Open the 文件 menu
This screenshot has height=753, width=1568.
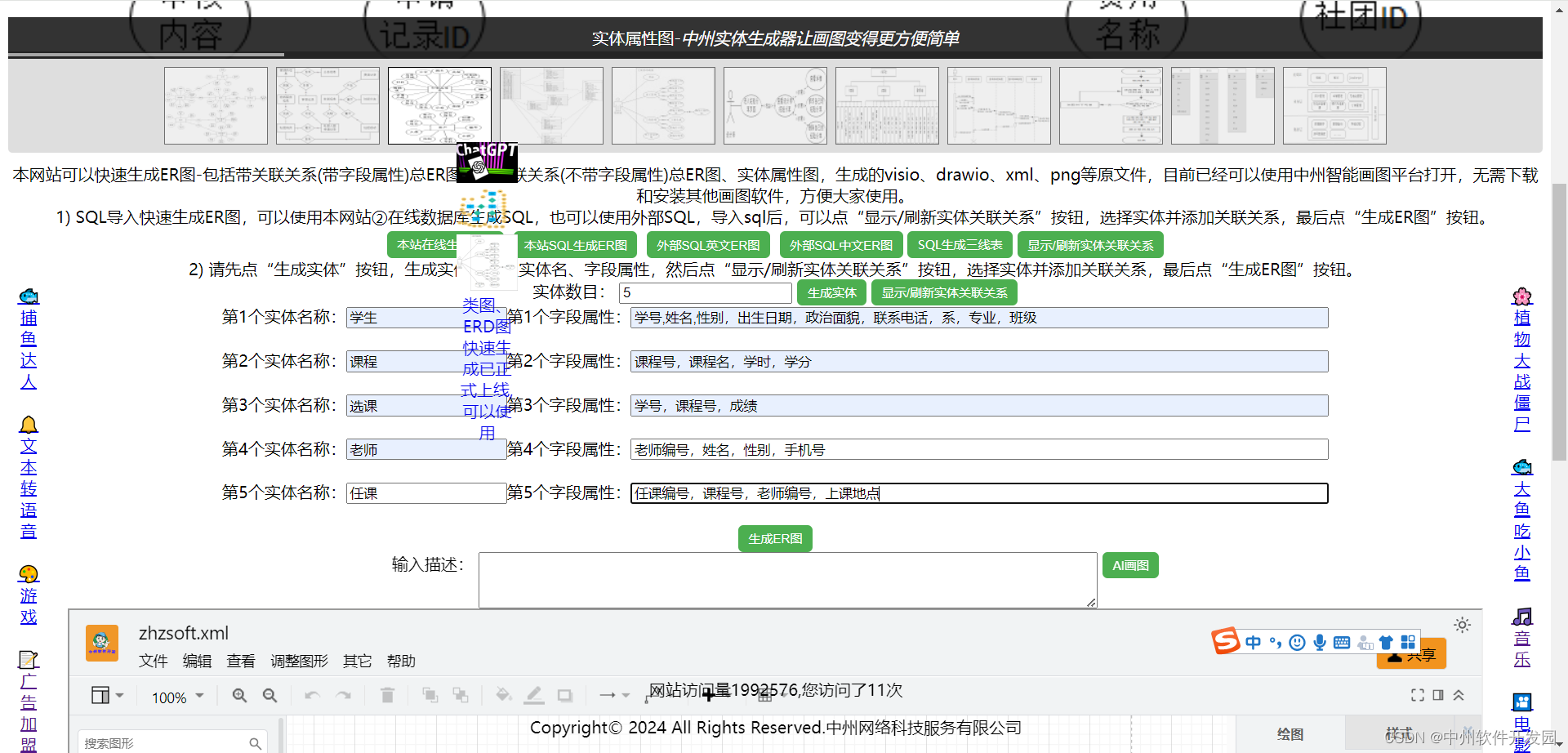[153, 661]
